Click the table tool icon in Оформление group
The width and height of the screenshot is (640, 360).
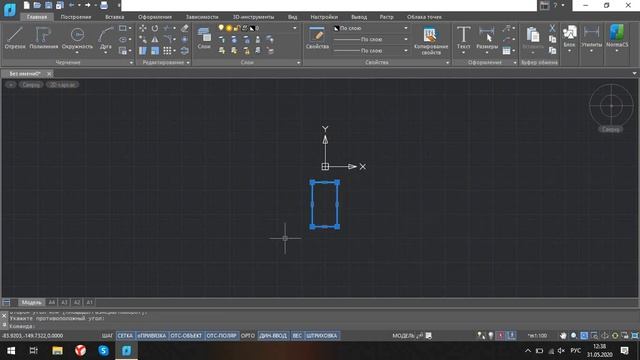507,51
